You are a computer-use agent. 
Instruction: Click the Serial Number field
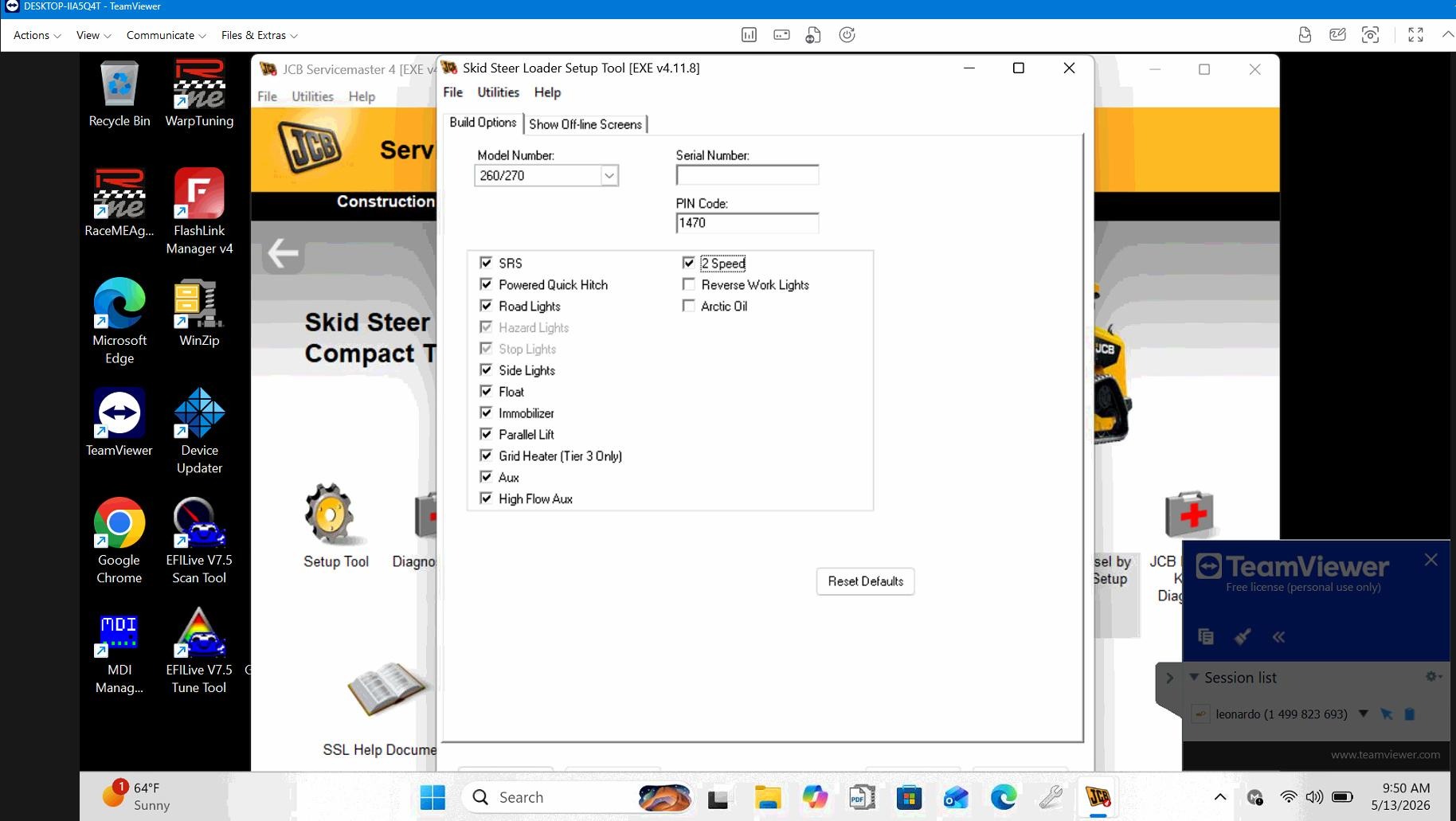coord(747,175)
